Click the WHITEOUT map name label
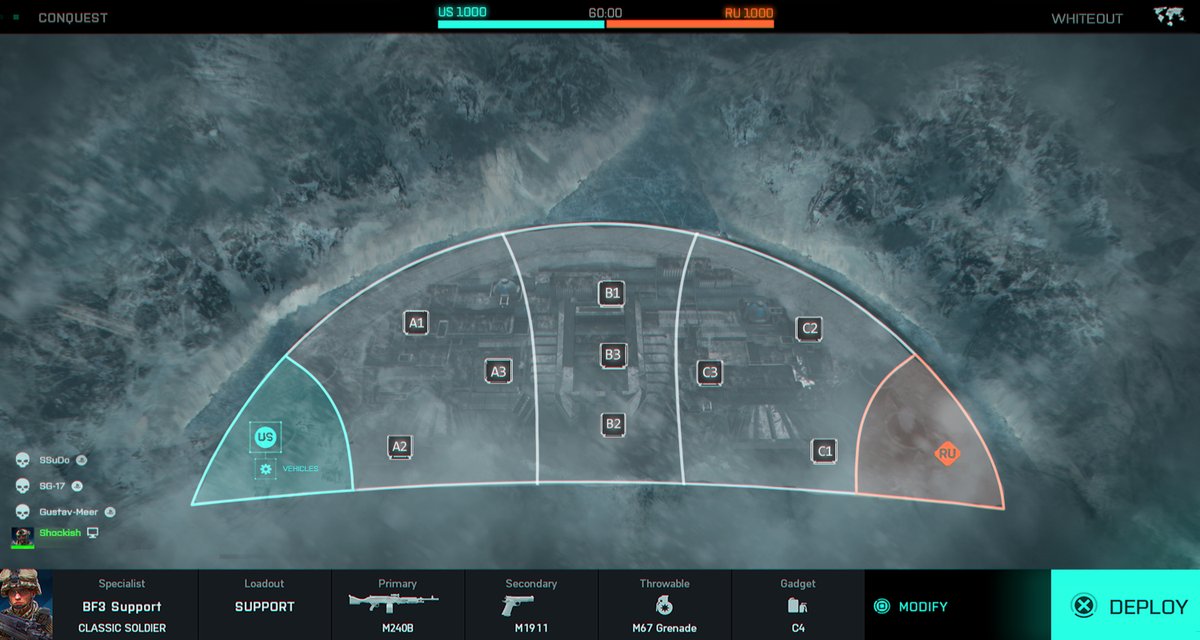The width and height of the screenshot is (1200, 640). click(1087, 18)
